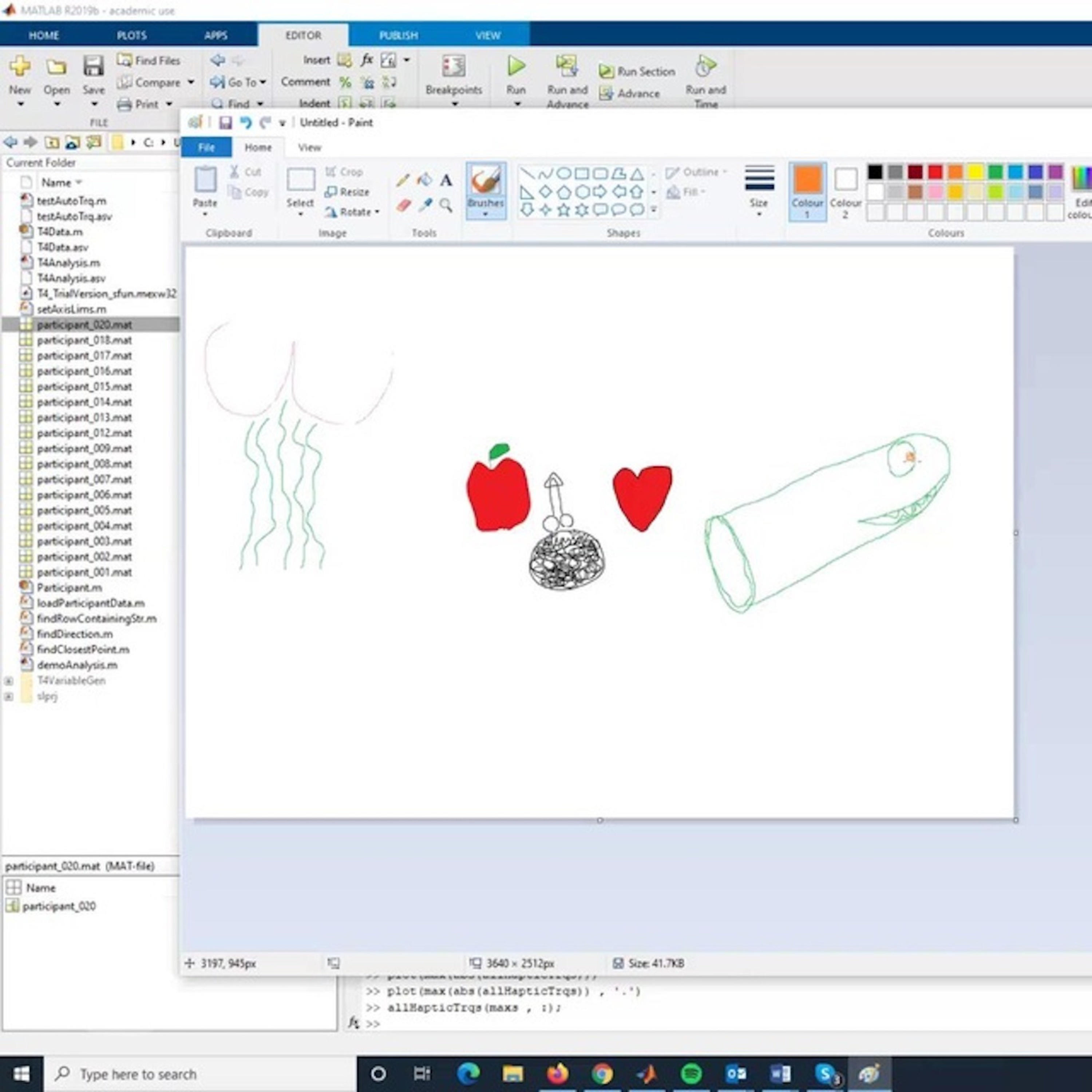This screenshot has height=1092, width=1092.
Task: Choose the five-point star shape
Action: pyautogui.click(x=563, y=210)
